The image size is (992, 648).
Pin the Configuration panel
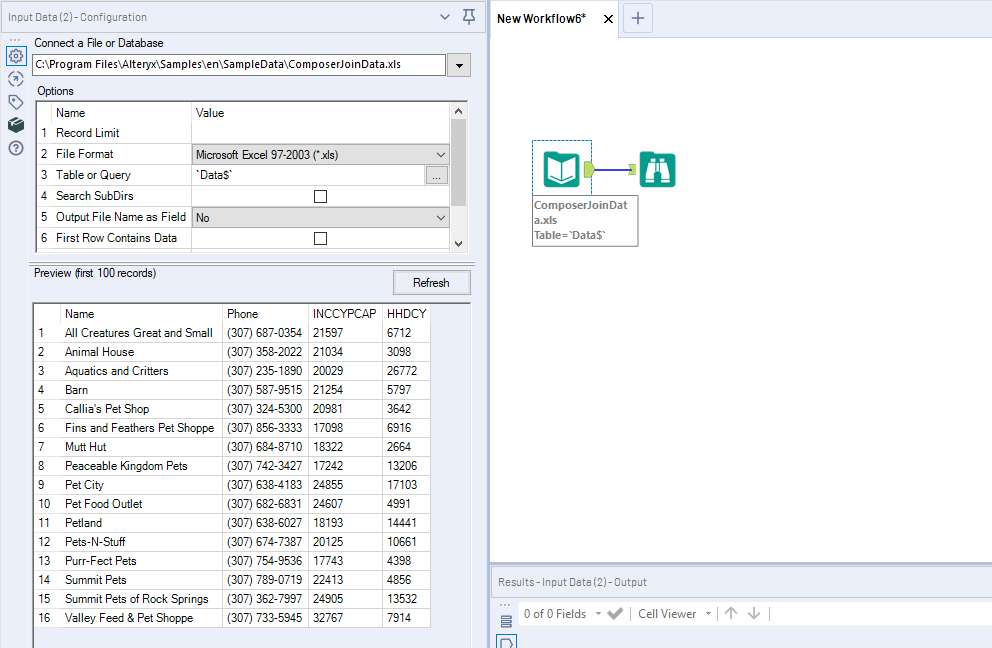click(469, 17)
